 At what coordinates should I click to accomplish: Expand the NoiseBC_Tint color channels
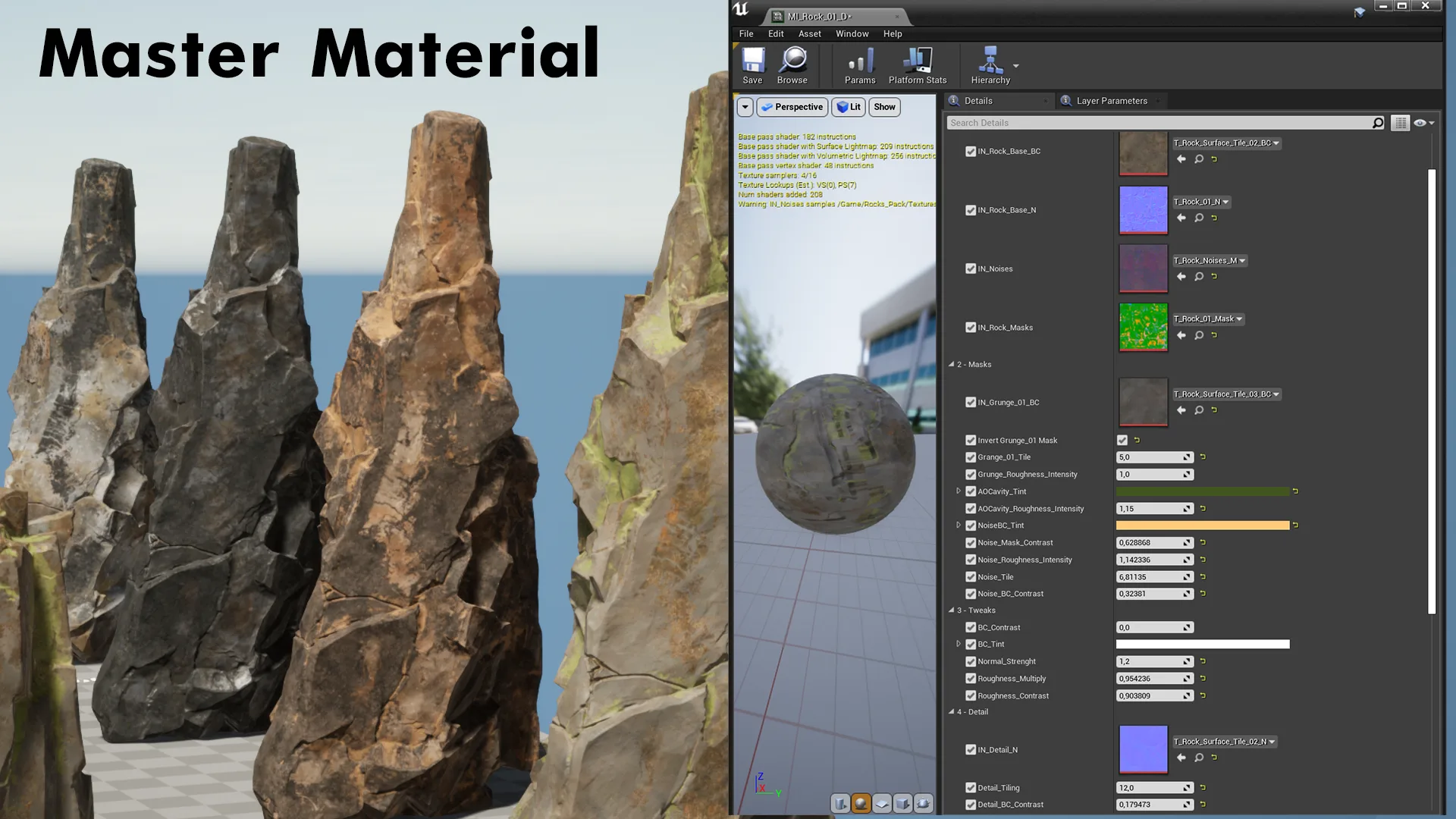tap(959, 525)
